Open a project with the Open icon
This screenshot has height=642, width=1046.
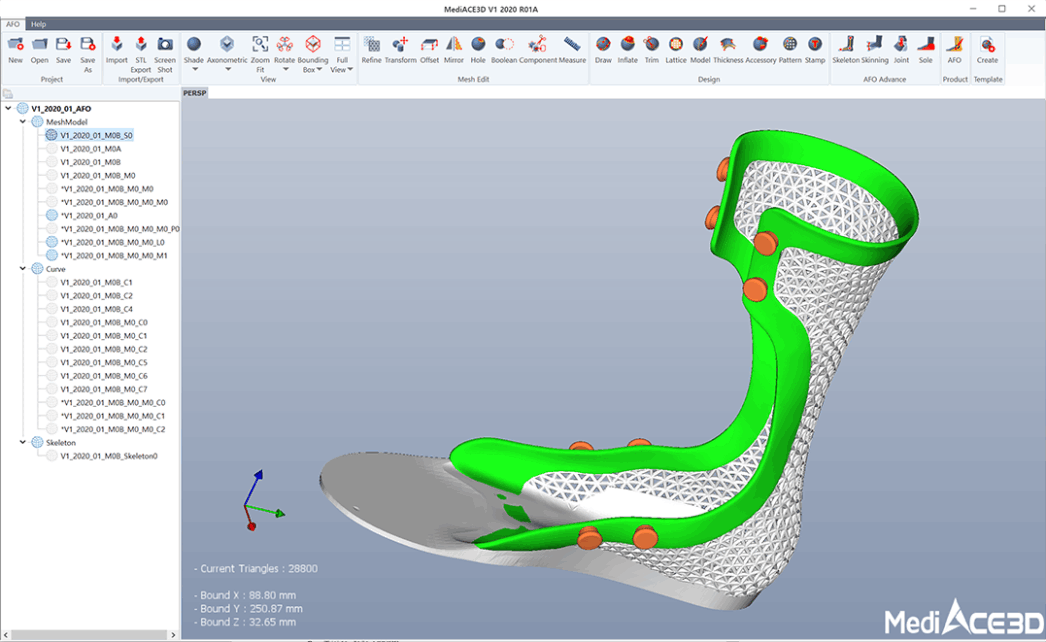click(x=39, y=45)
